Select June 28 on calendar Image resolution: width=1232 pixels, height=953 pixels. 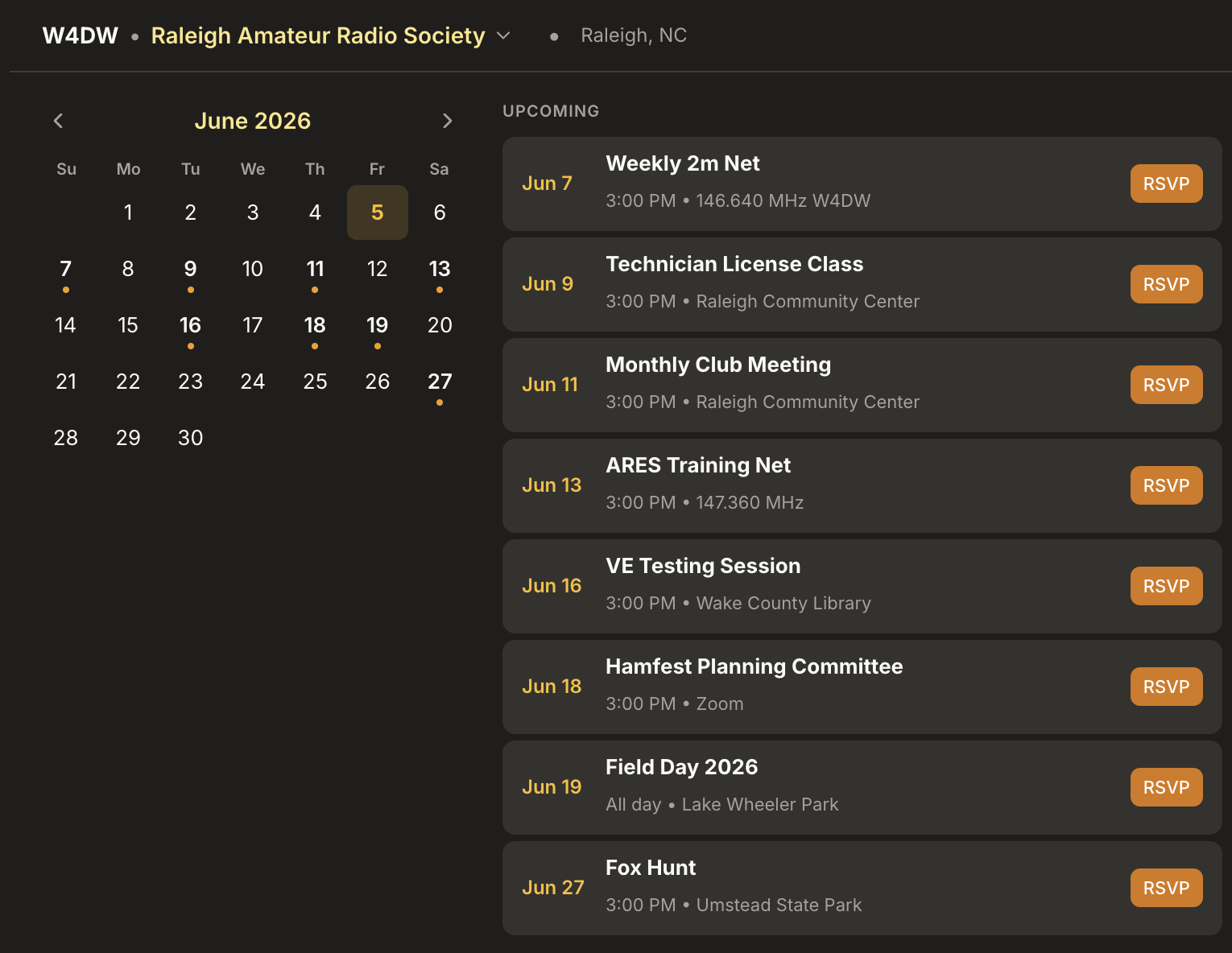tap(66, 438)
